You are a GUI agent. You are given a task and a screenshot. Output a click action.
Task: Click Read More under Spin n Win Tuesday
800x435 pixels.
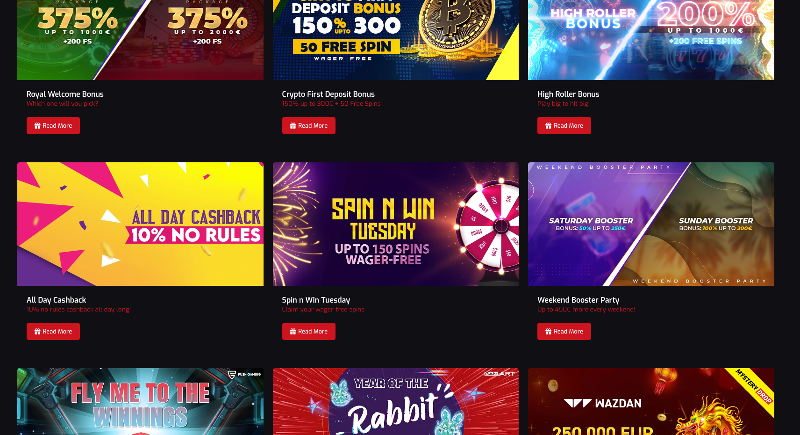[x=309, y=331]
